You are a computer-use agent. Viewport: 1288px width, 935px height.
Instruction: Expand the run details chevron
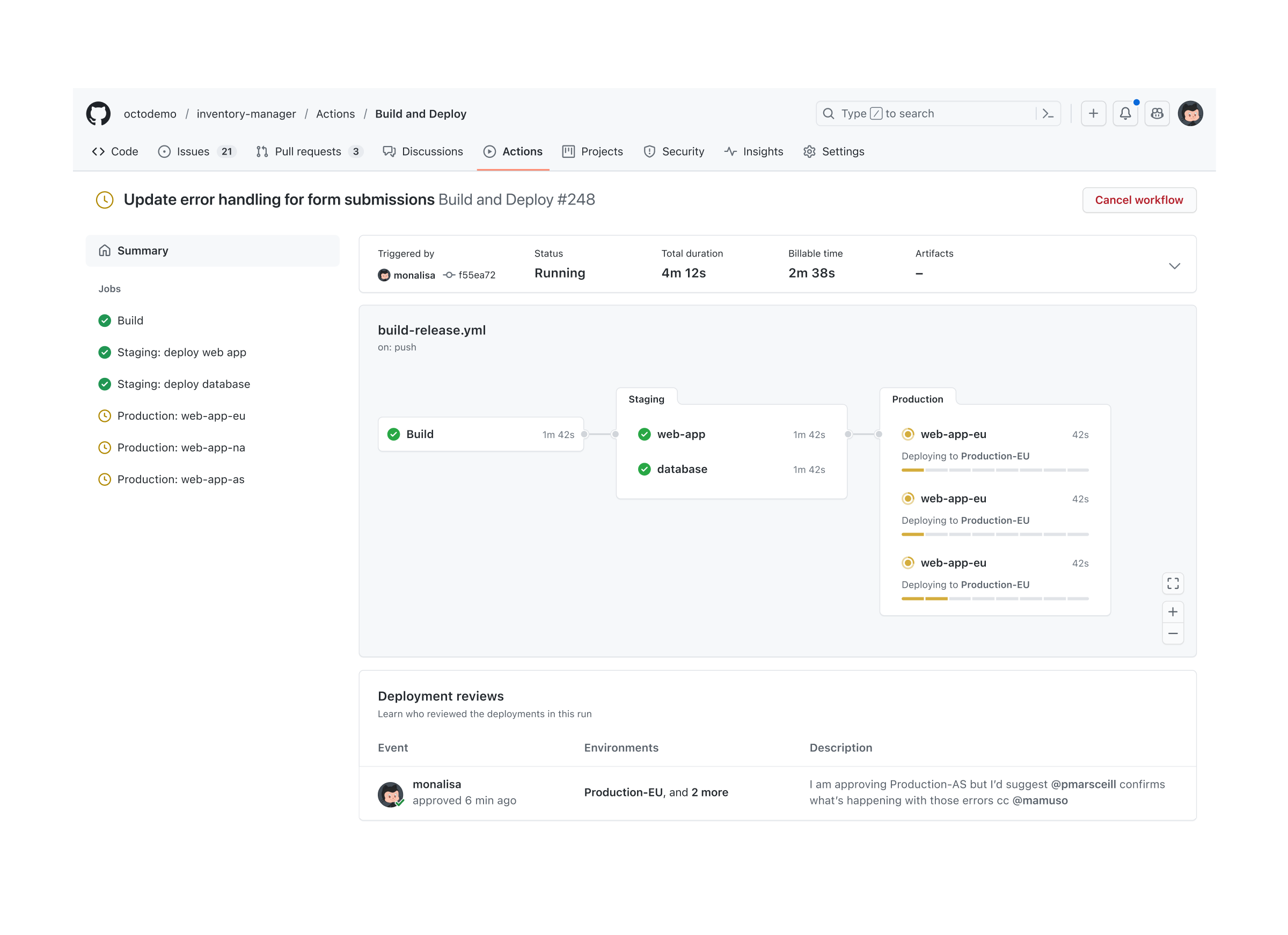pos(1174,265)
